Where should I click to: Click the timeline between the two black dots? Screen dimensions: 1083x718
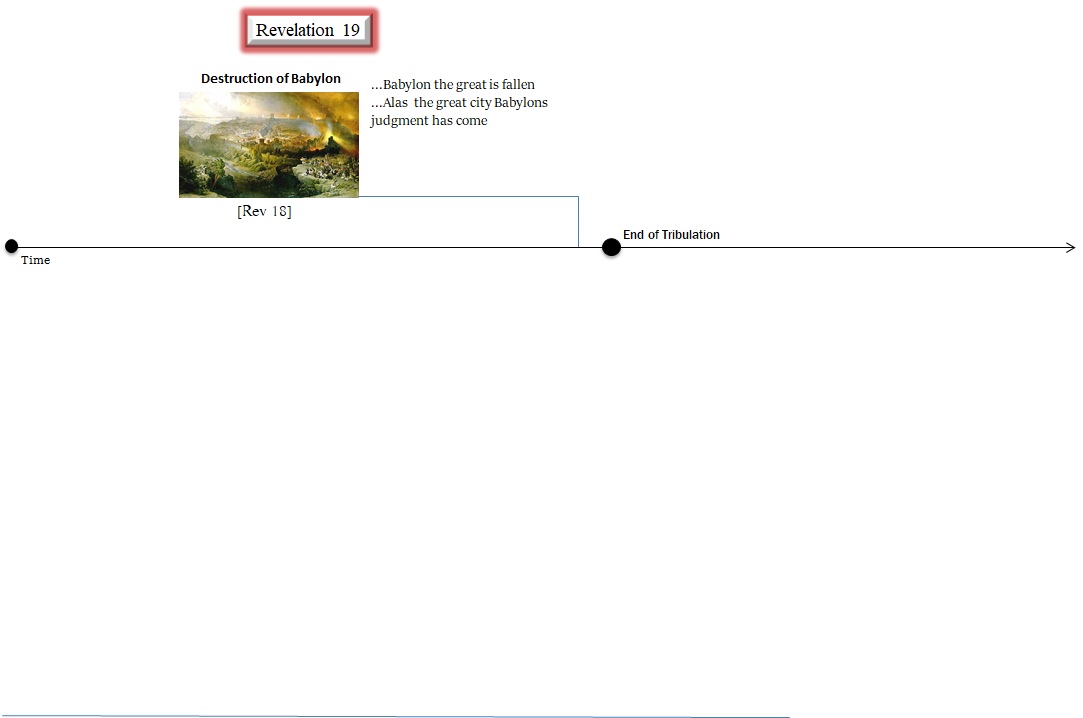click(300, 247)
